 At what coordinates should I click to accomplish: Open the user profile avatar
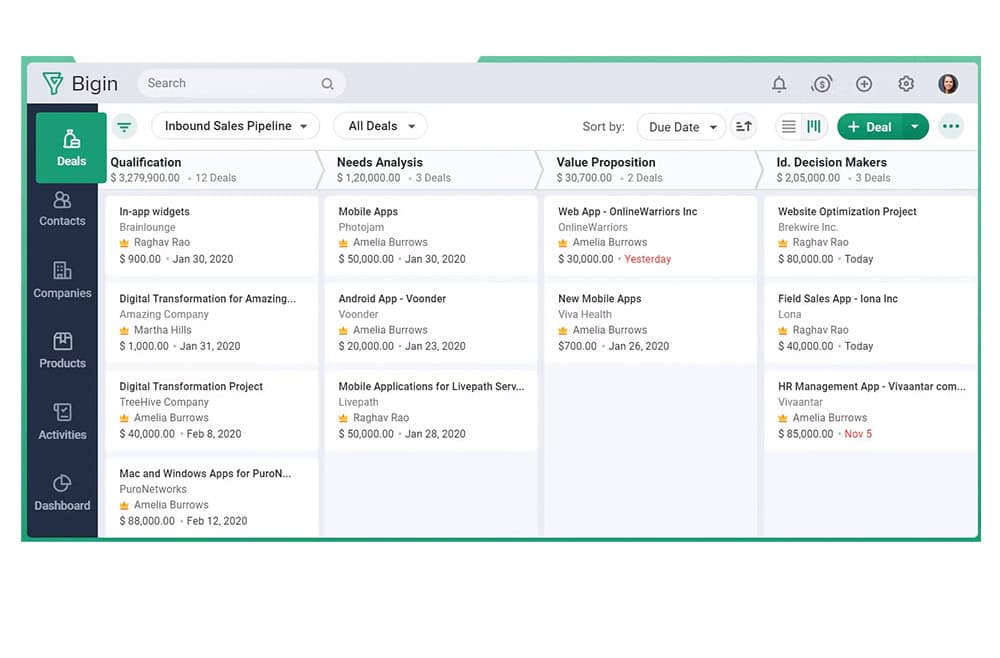[x=948, y=84]
